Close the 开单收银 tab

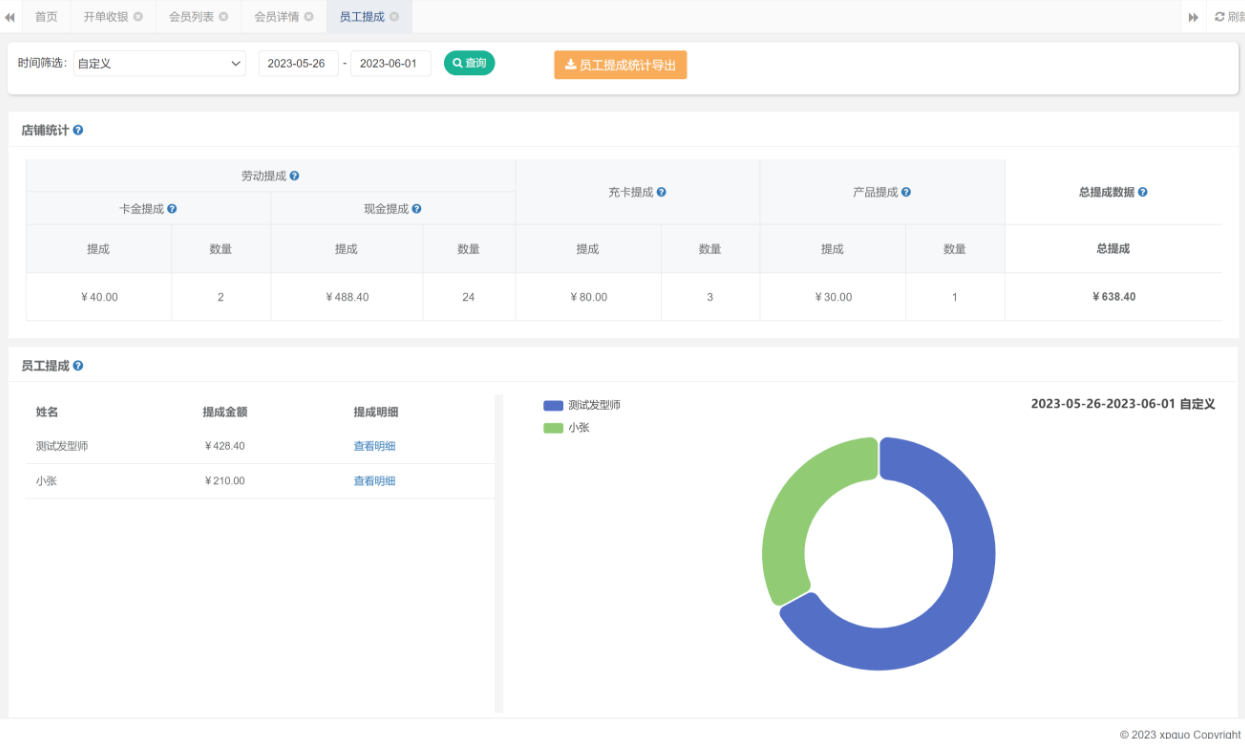click(138, 17)
